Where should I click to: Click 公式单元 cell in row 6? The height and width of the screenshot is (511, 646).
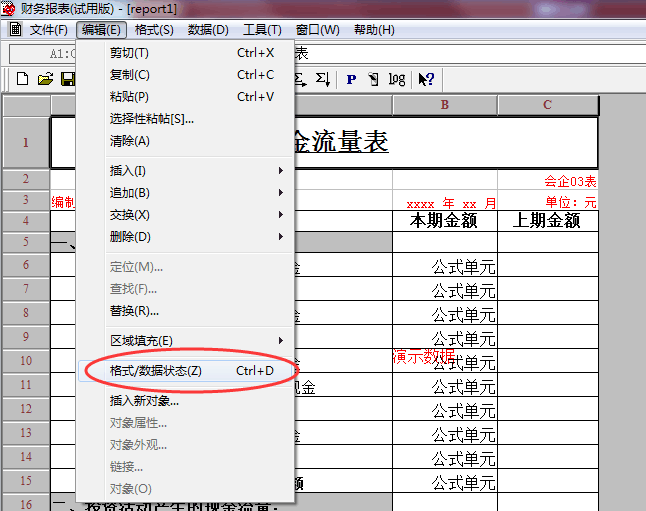(445, 265)
